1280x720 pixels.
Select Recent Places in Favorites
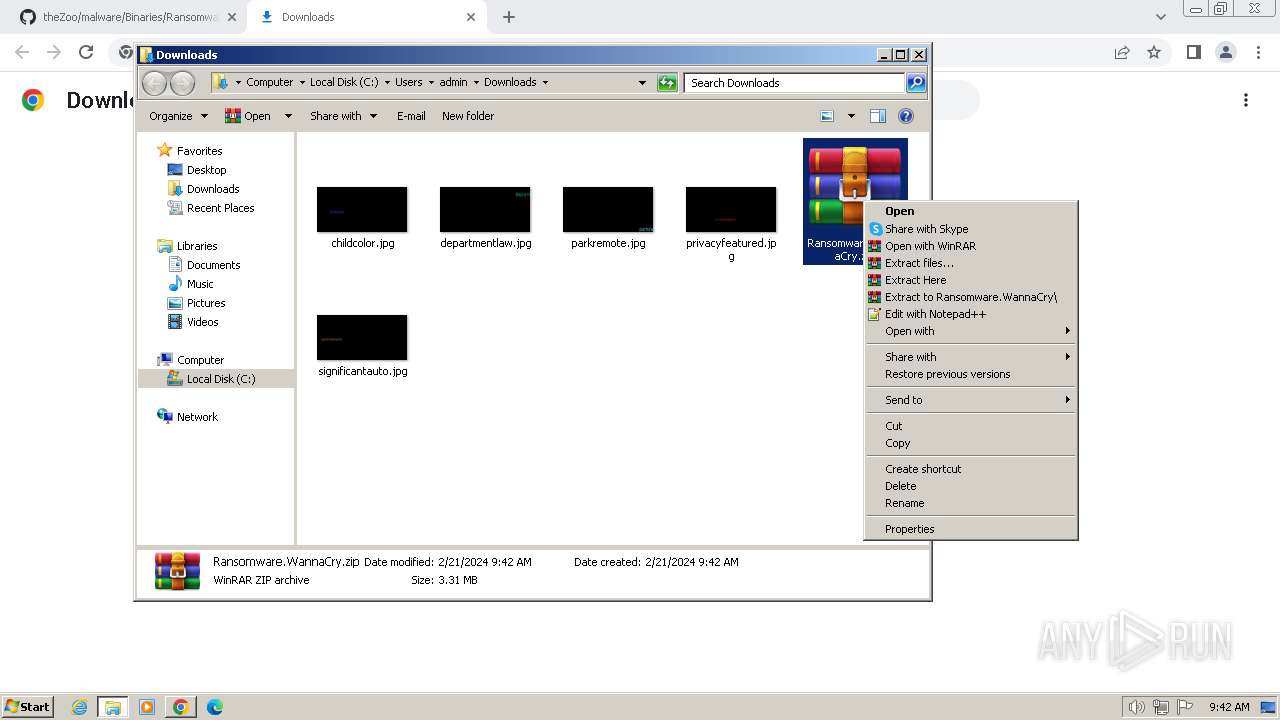pyautogui.click(x=220, y=208)
